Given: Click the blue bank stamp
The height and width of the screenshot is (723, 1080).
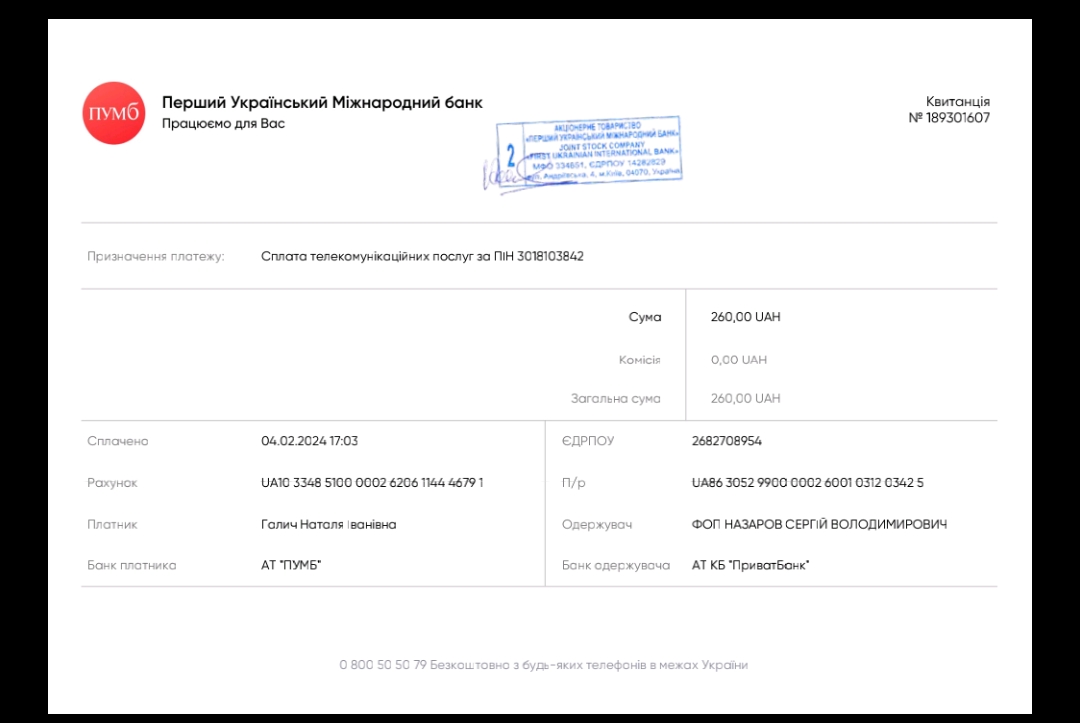Looking at the screenshot, I should 589,151.
